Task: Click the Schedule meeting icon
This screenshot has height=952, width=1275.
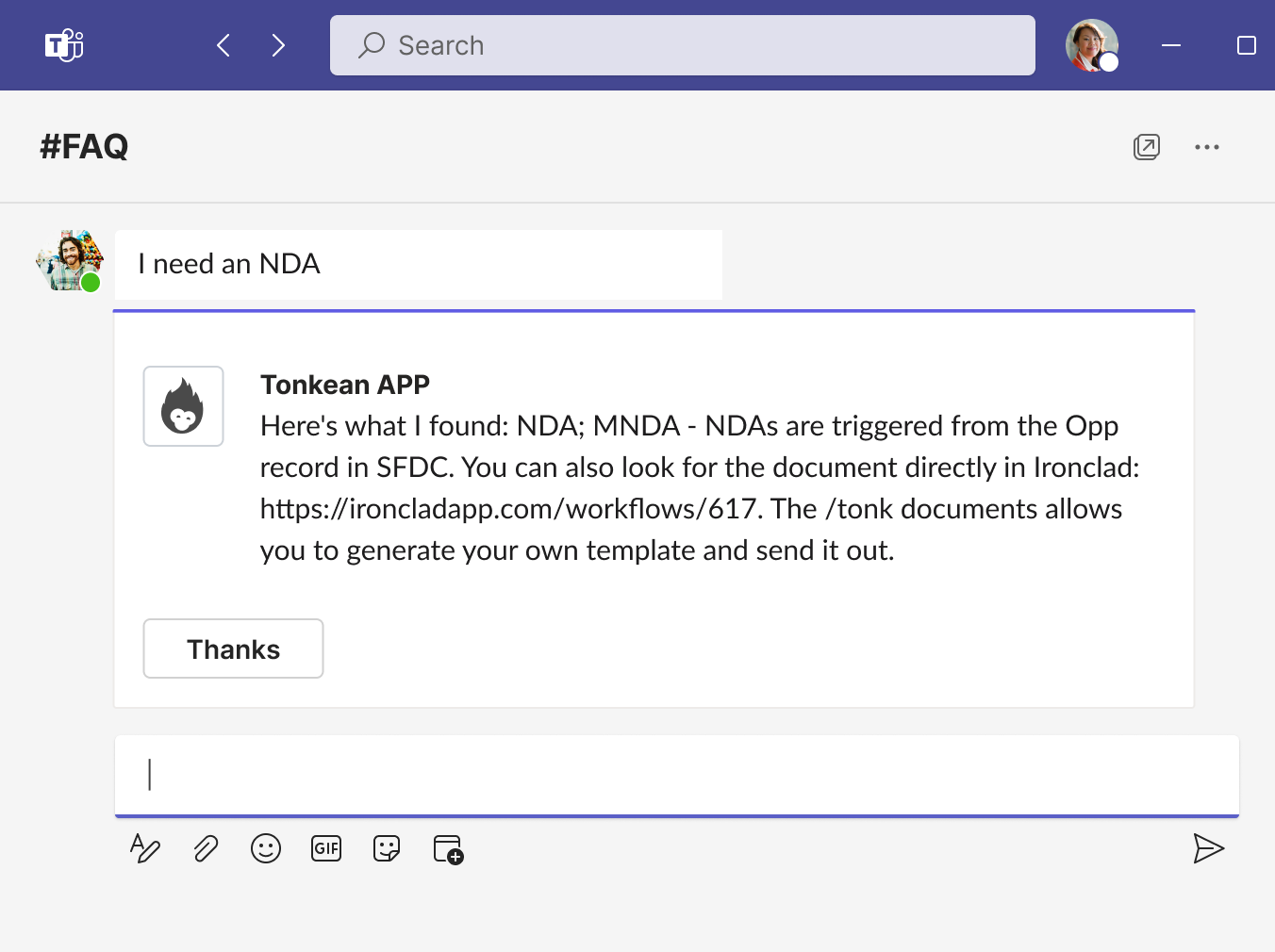Action: (448, 848)
